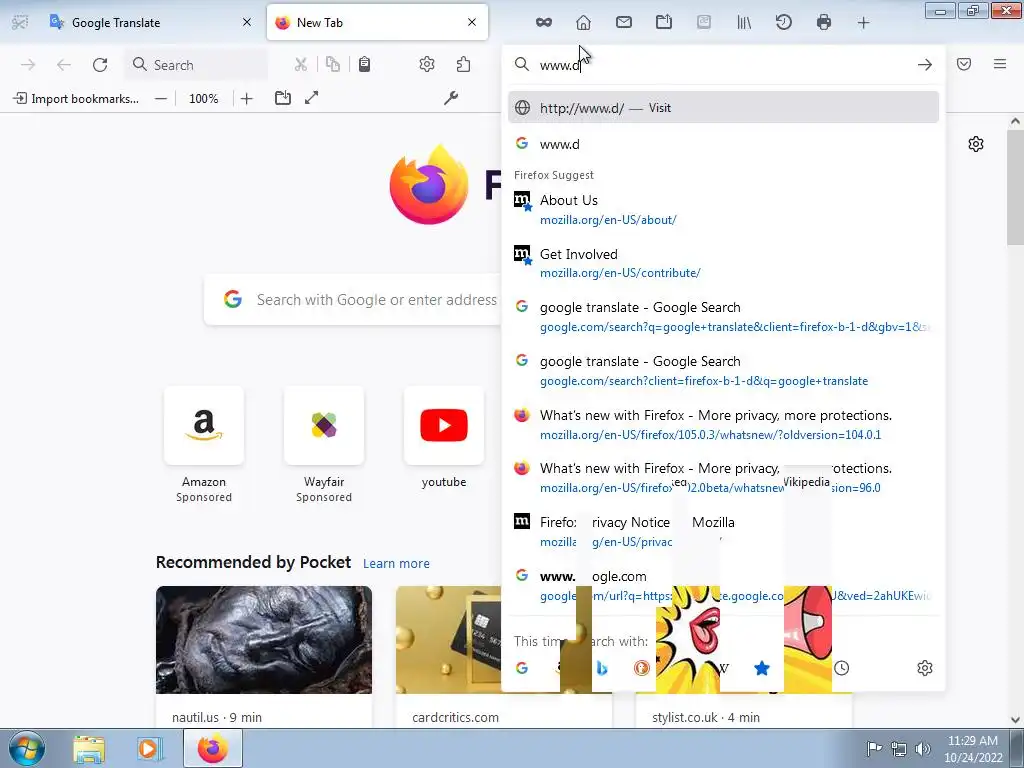Screen dimensions: 1024x768
Task: Click the Copy icon in toolbar
Action: click(333, 64)
